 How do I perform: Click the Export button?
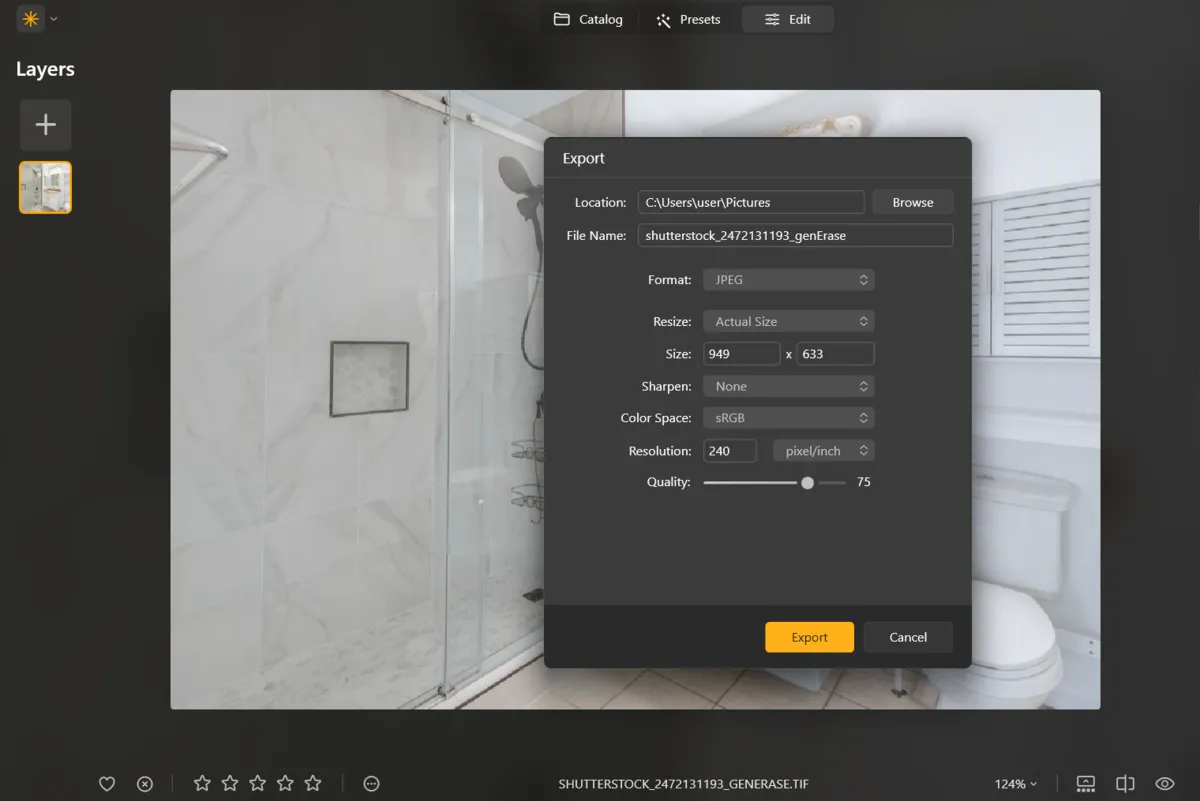click(809, 637)
